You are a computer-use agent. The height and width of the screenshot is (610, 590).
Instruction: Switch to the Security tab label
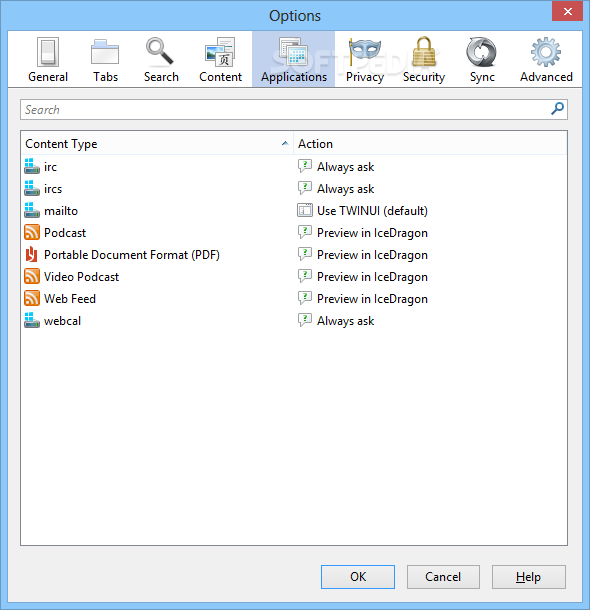pyautogui.click(x=424, y=77)
